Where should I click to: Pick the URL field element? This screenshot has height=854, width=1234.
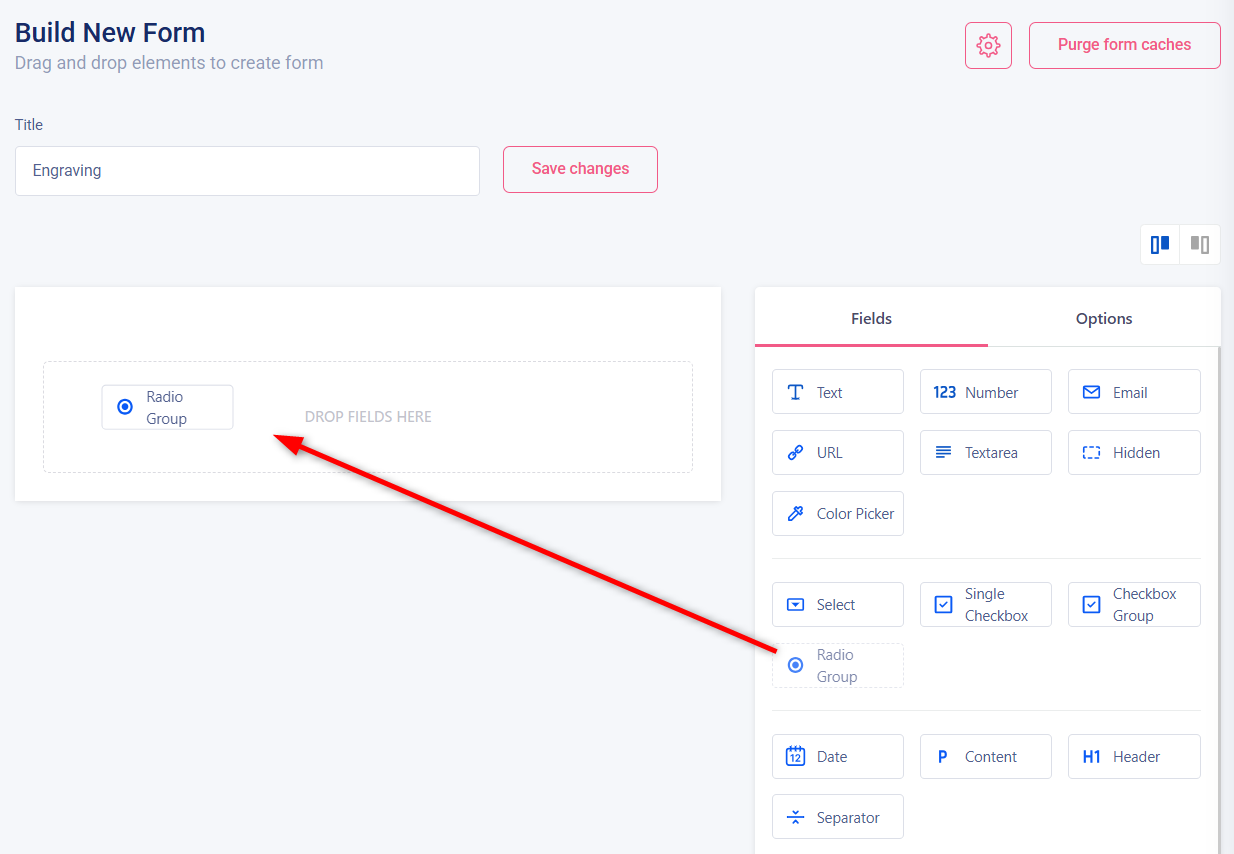pos(837,453)
